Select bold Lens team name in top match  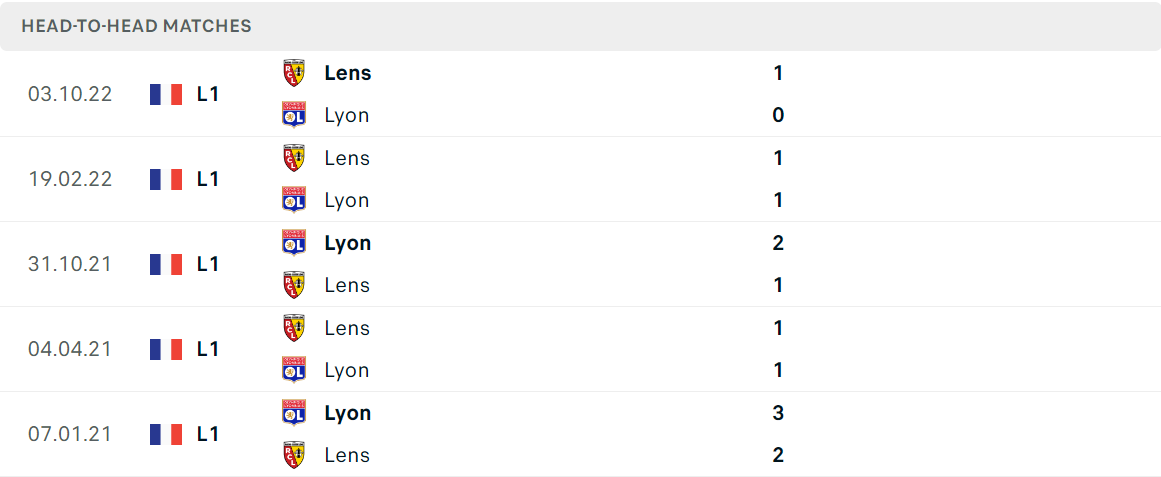(348, 73)
